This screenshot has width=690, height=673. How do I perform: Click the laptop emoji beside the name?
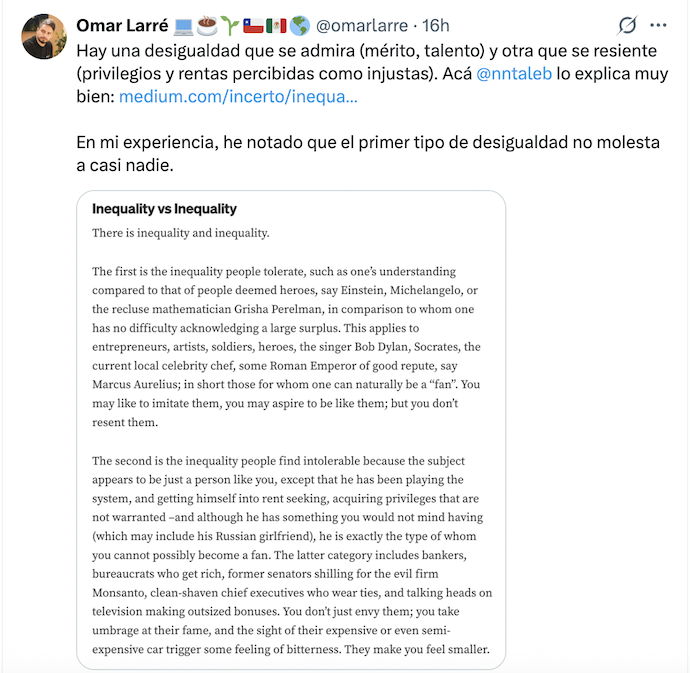184,25
